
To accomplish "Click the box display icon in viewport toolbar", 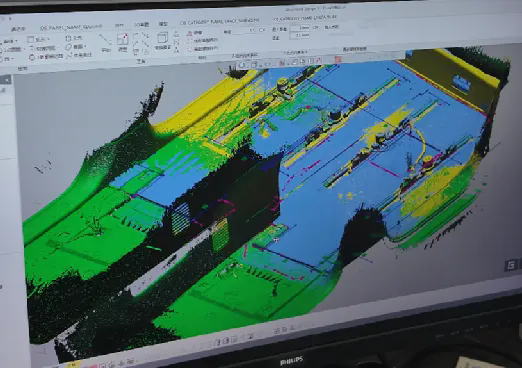I will pyautogui.click(x=254, y=64).
